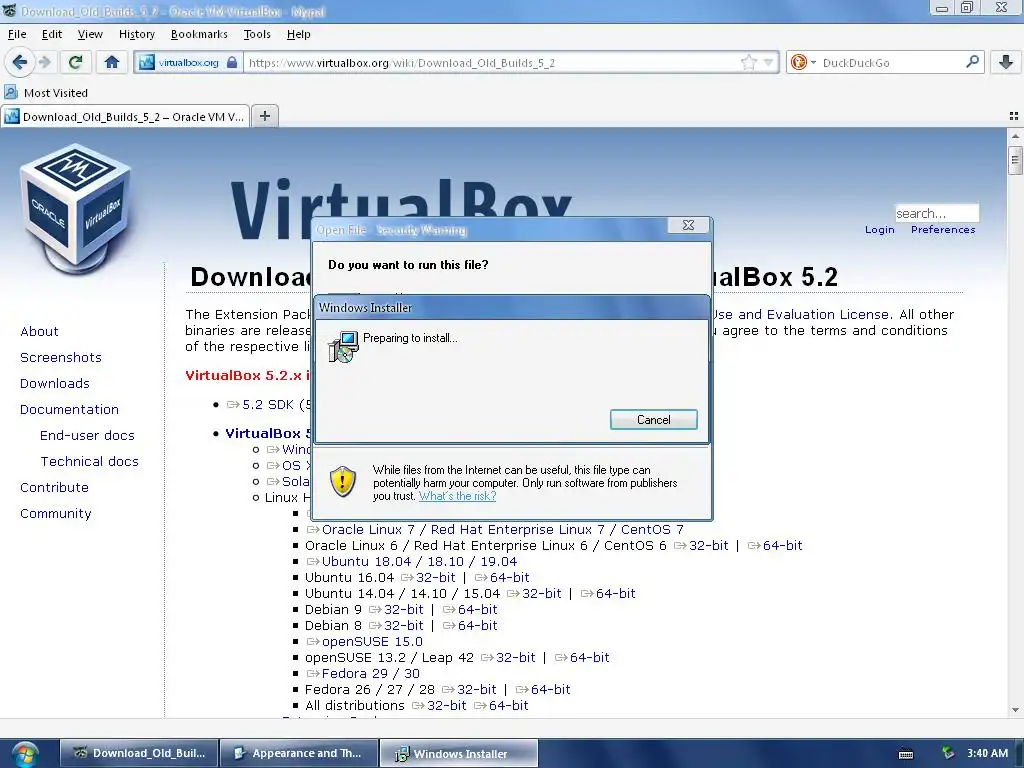
Task: Switch to Windows Installer taskbar button
Action: 459,753
